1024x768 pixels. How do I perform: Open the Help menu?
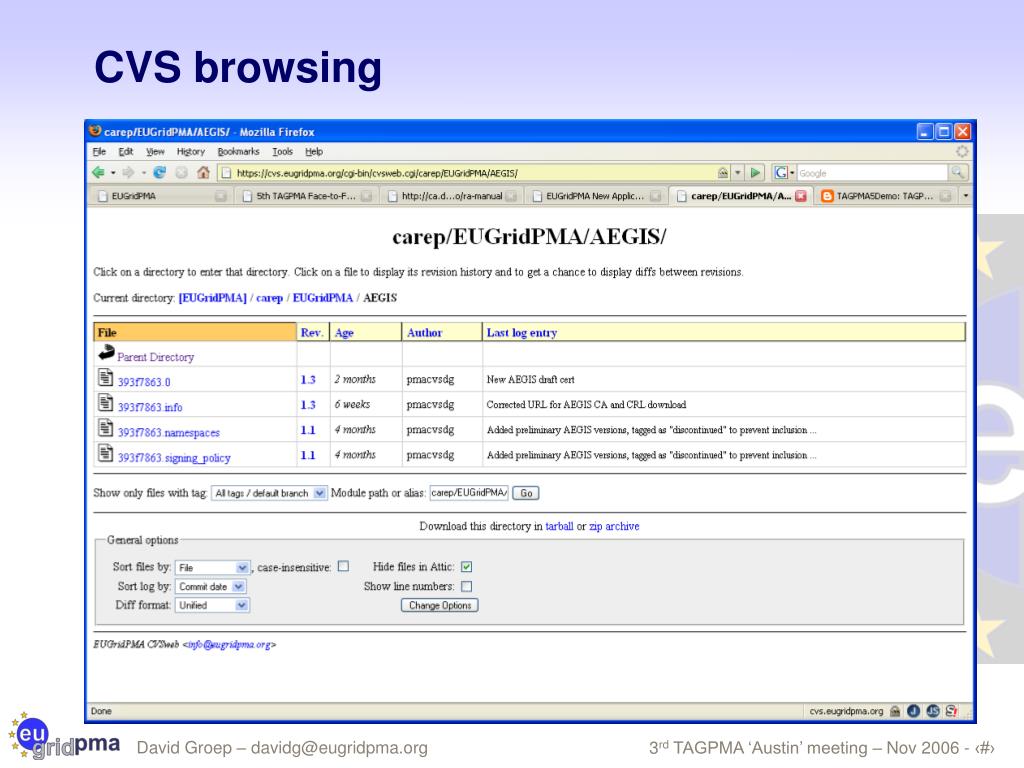[x=313, y=152]
